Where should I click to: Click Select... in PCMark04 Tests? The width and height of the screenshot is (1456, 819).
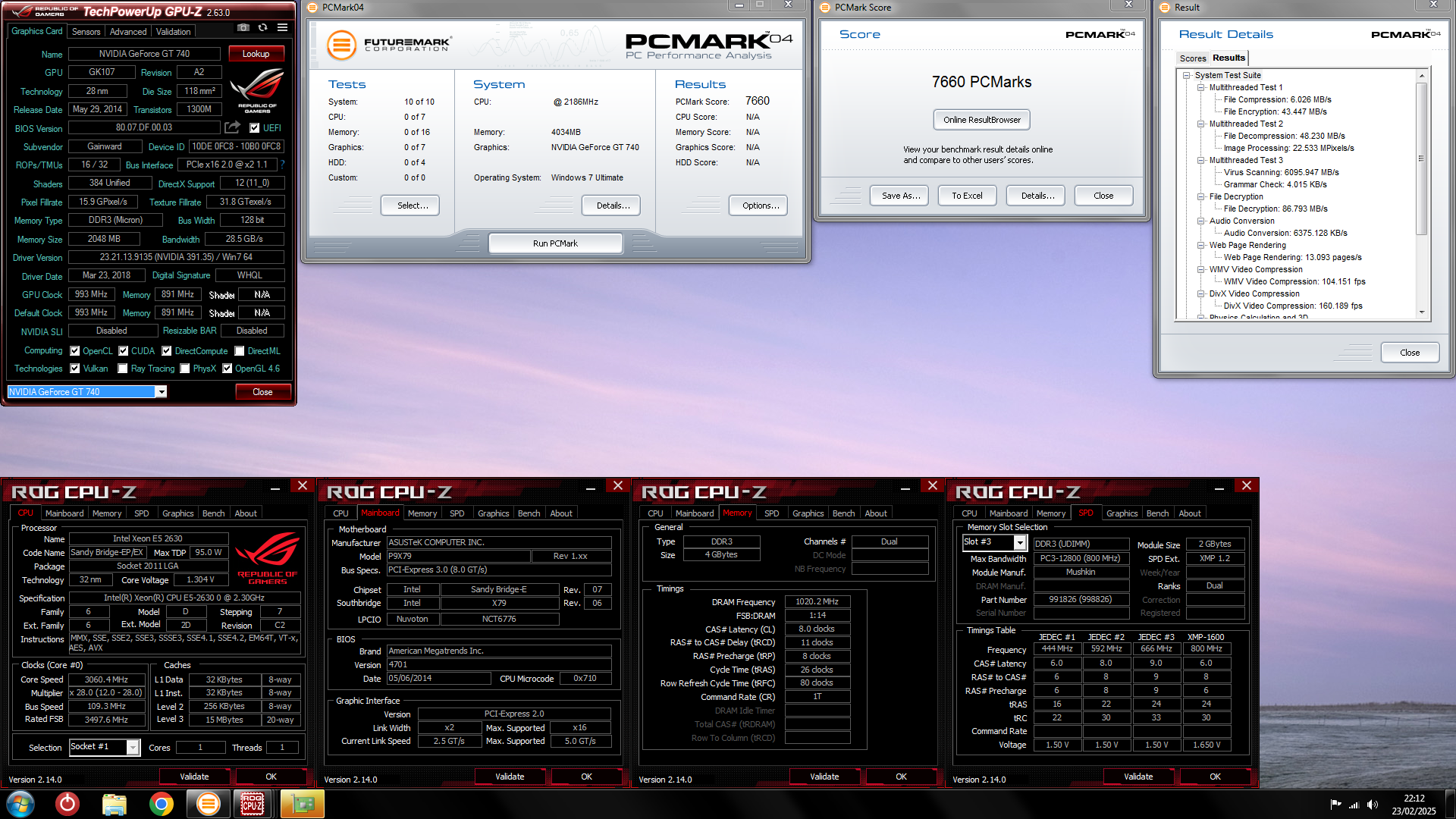pyautogui.click(x=411, y=206)
